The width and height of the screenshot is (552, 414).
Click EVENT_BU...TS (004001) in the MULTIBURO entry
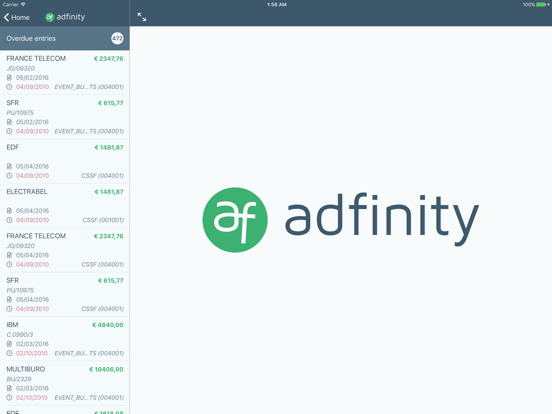(x=89, y=397)
